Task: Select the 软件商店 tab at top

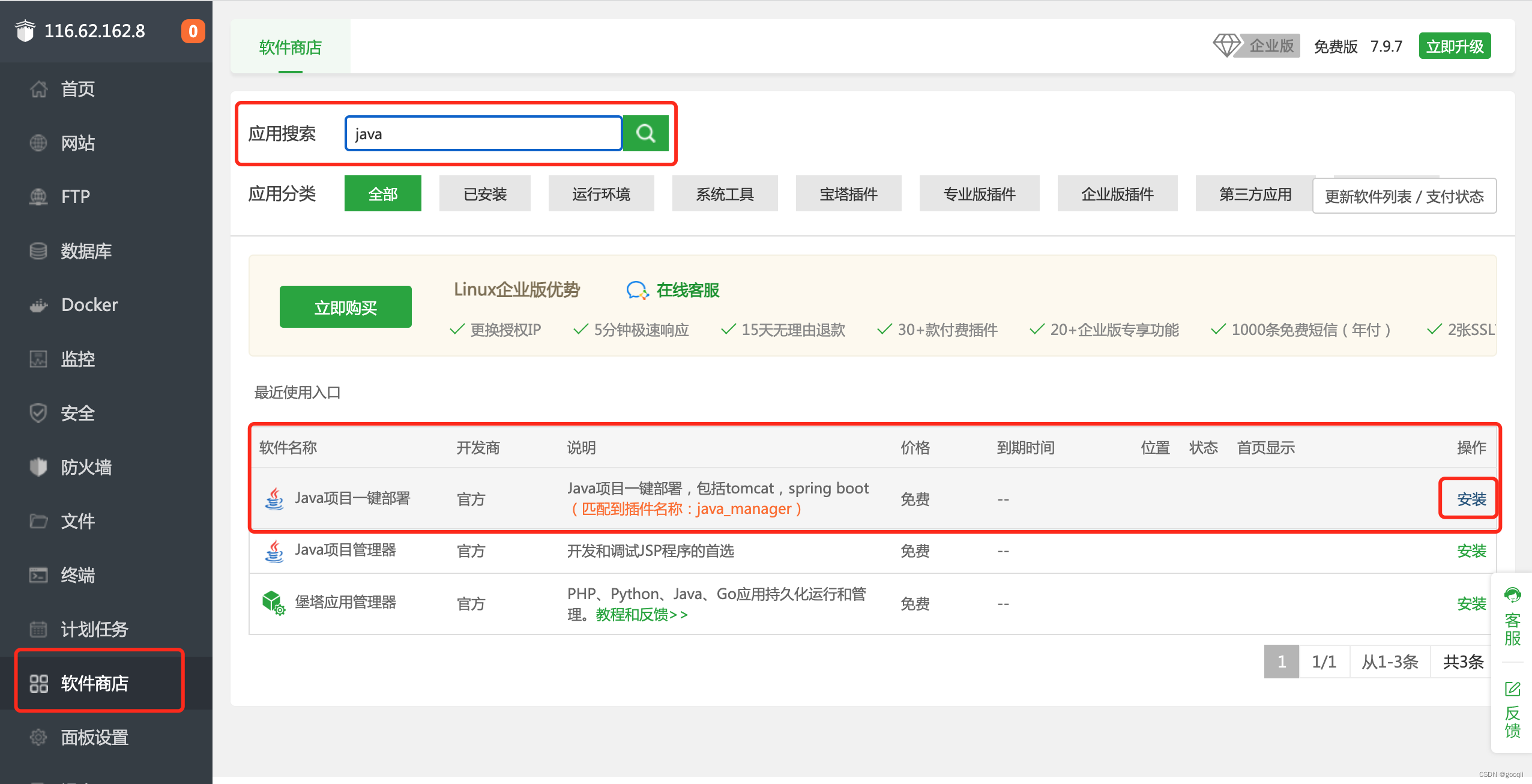Action: click(x=291, y=47)
